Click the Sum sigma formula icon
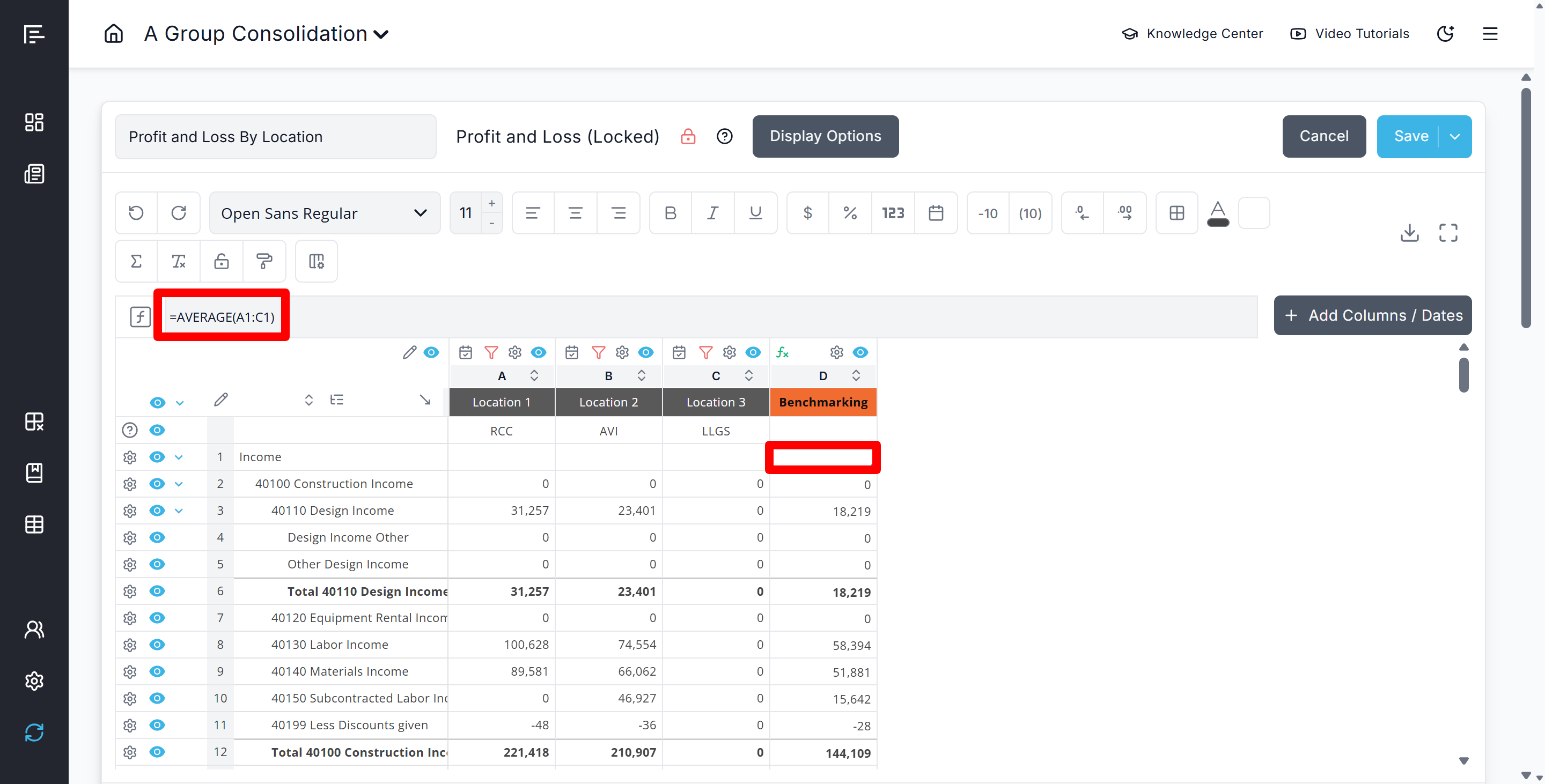This screenshot has width=1545, height=784. (136, 261)
